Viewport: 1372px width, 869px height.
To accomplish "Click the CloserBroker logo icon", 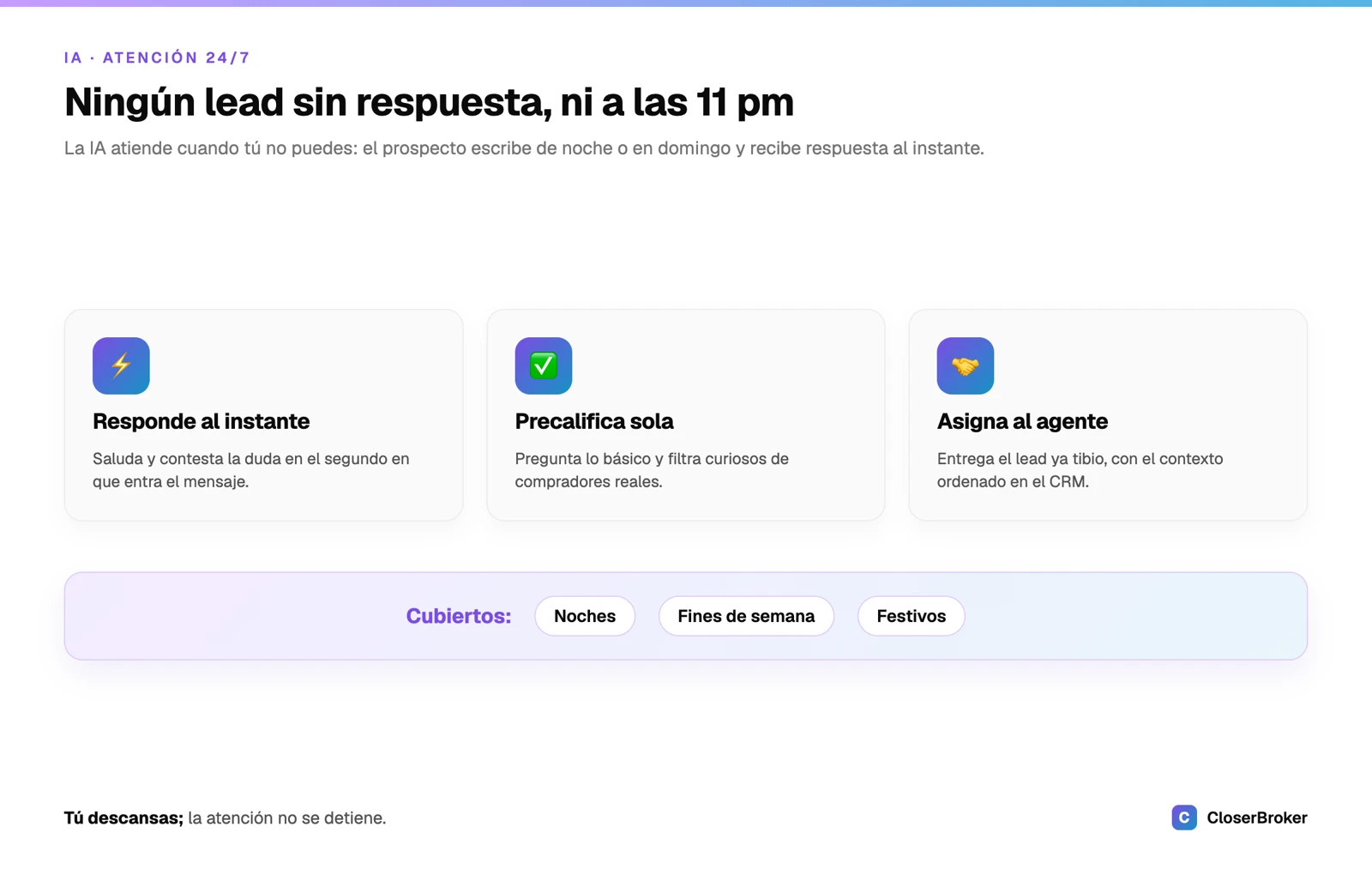I will point(1184,818).
